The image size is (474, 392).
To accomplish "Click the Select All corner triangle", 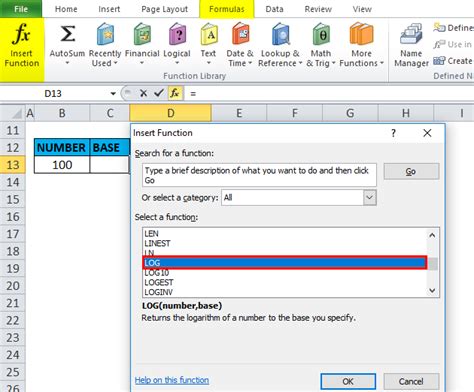I will [17, 114].
